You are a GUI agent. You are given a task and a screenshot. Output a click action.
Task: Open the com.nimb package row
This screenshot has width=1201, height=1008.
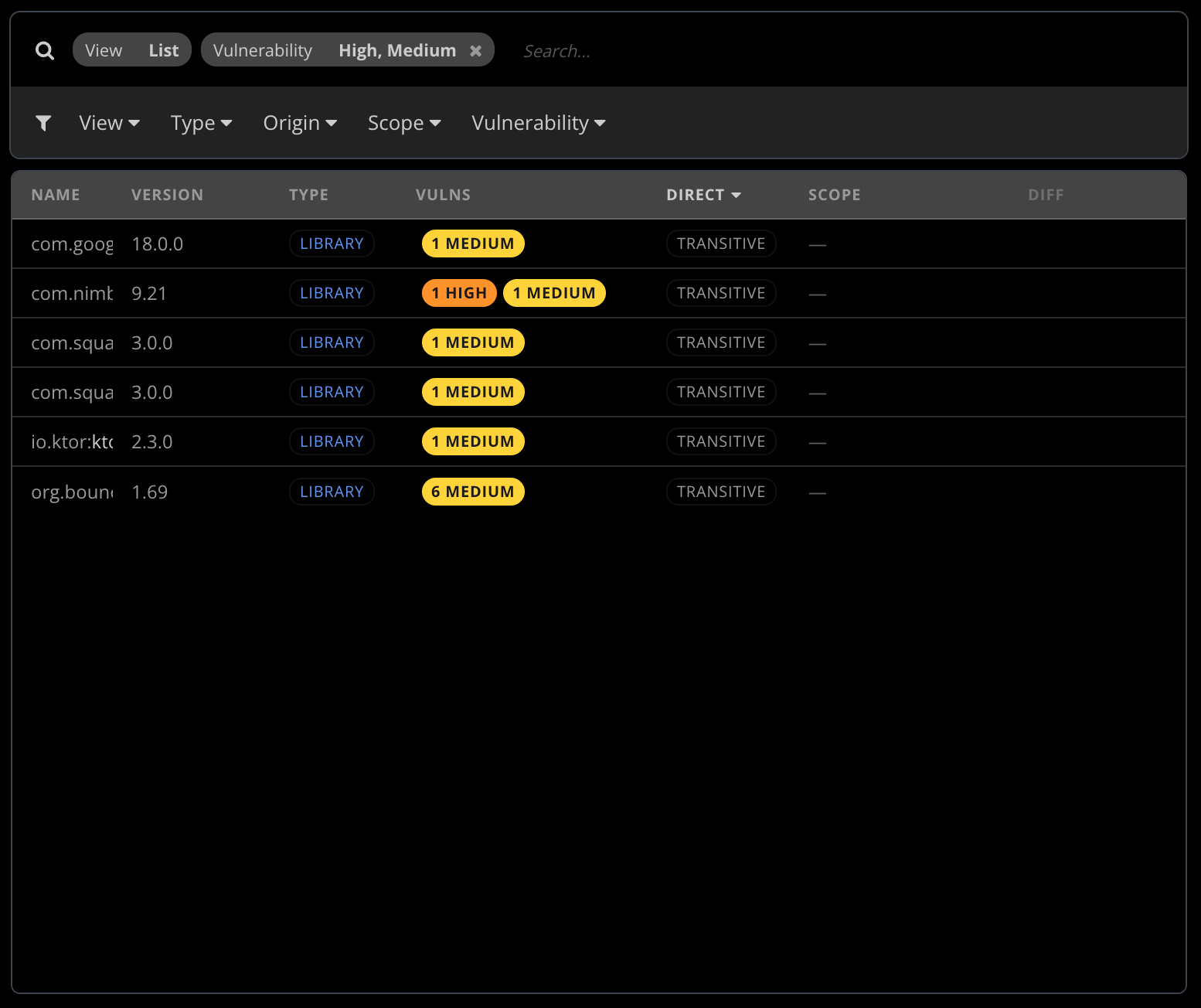599,294
